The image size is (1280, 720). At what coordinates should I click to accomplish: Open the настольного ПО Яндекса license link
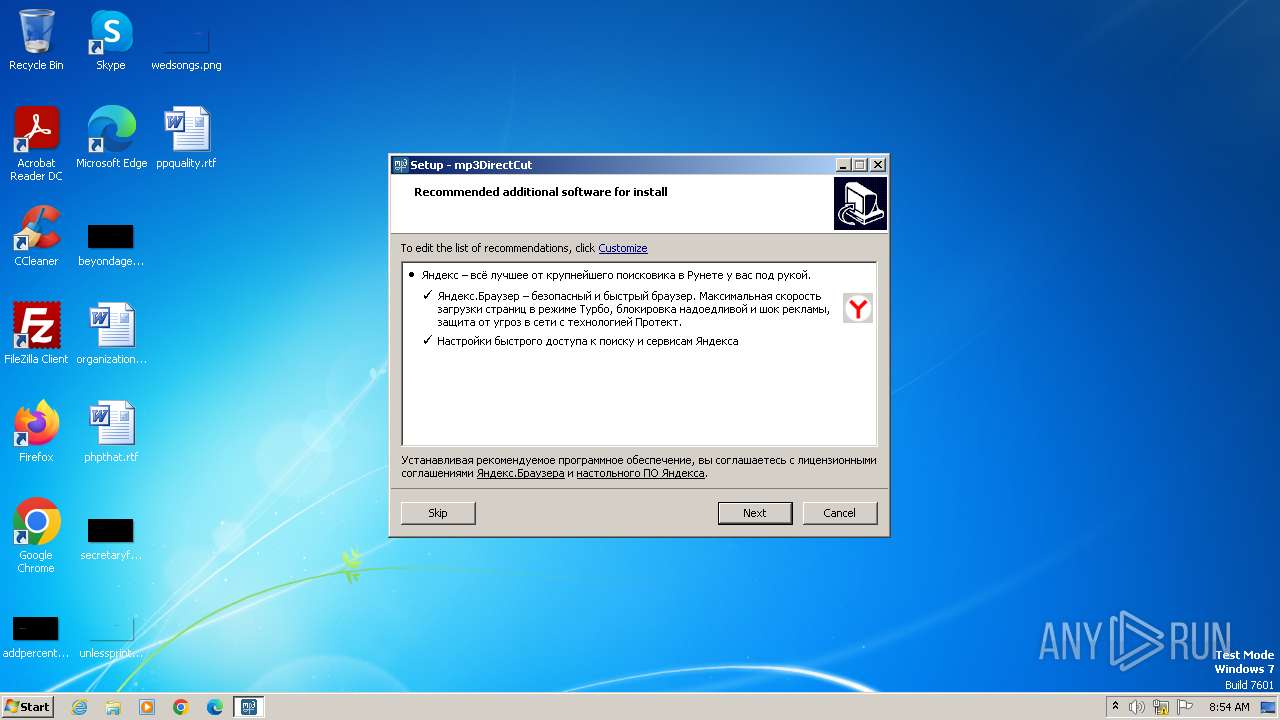[x=640, y=474]
